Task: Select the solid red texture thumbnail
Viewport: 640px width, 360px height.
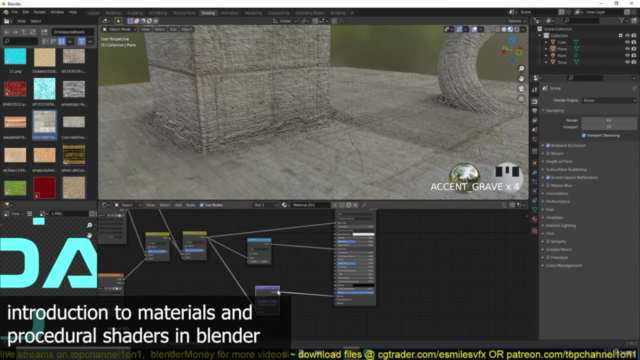Action: pos(44,188)
